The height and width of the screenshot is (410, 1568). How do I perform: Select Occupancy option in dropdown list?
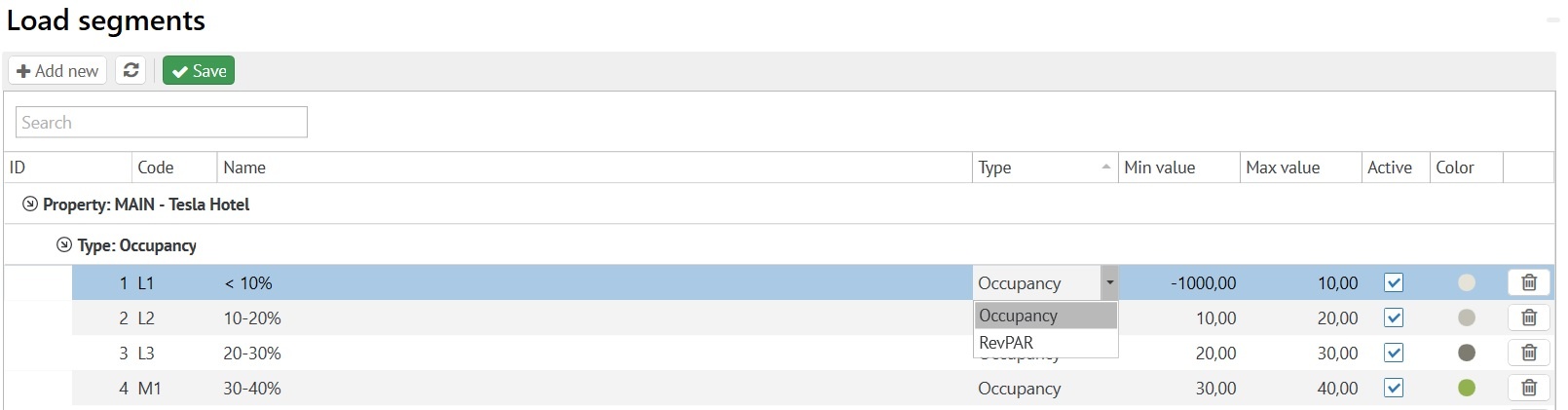click(1019, 316)
